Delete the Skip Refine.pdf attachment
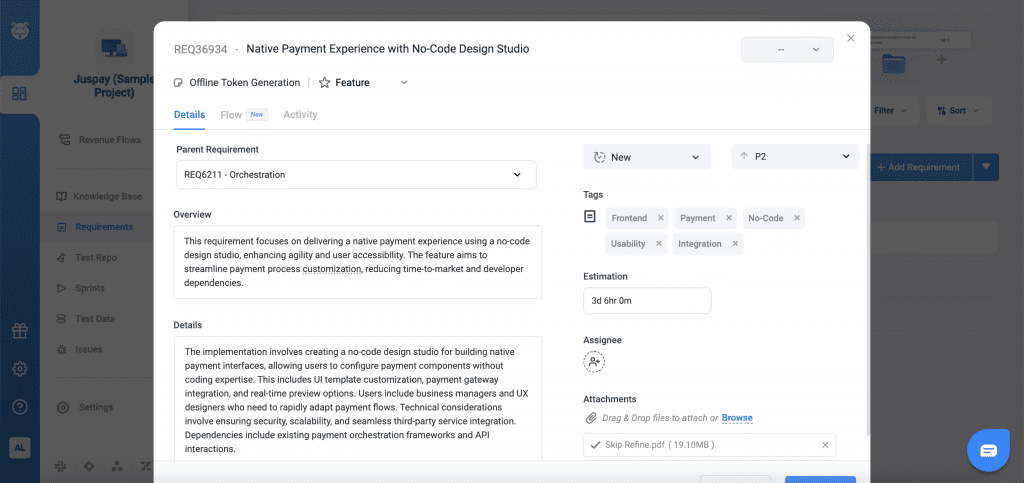Screen dimensions: 1024x483 (825, 445)
